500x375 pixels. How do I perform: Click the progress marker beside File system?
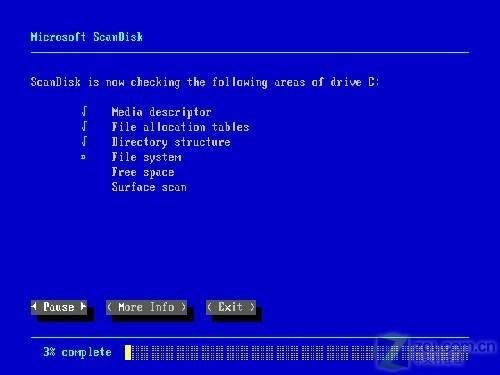tap(83, 157)
